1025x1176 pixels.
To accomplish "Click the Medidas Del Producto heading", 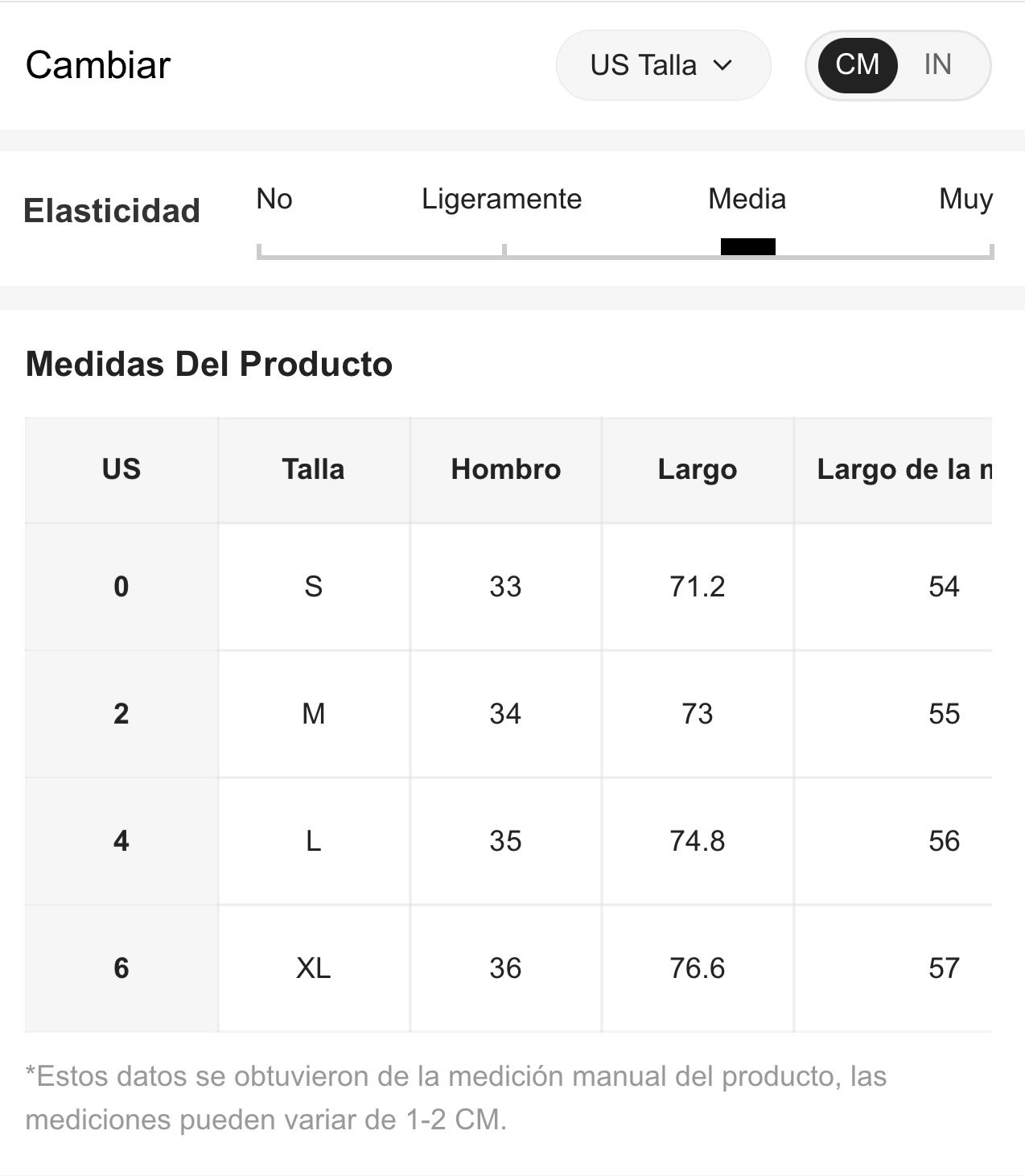I will pyautogui.click(x=209, y=364).
